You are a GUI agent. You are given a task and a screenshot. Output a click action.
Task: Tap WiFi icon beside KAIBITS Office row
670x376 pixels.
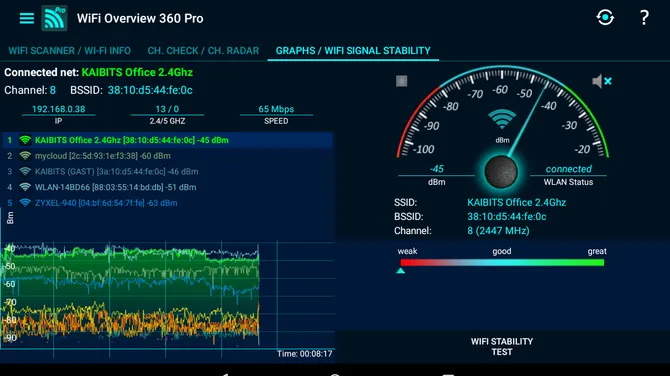(25, 140)
